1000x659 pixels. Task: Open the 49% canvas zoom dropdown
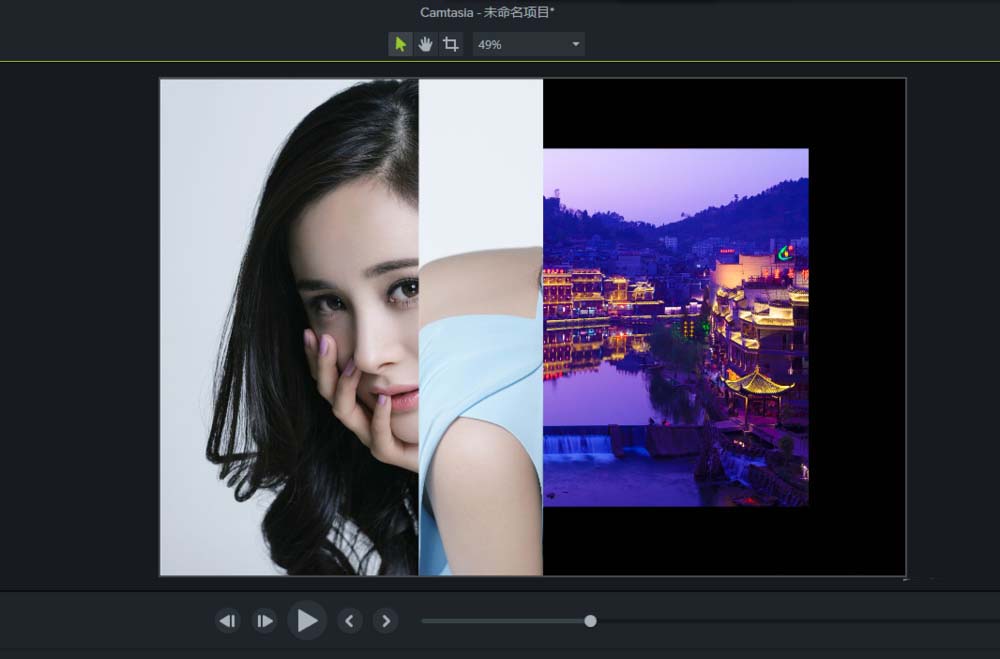pos(529,45)
